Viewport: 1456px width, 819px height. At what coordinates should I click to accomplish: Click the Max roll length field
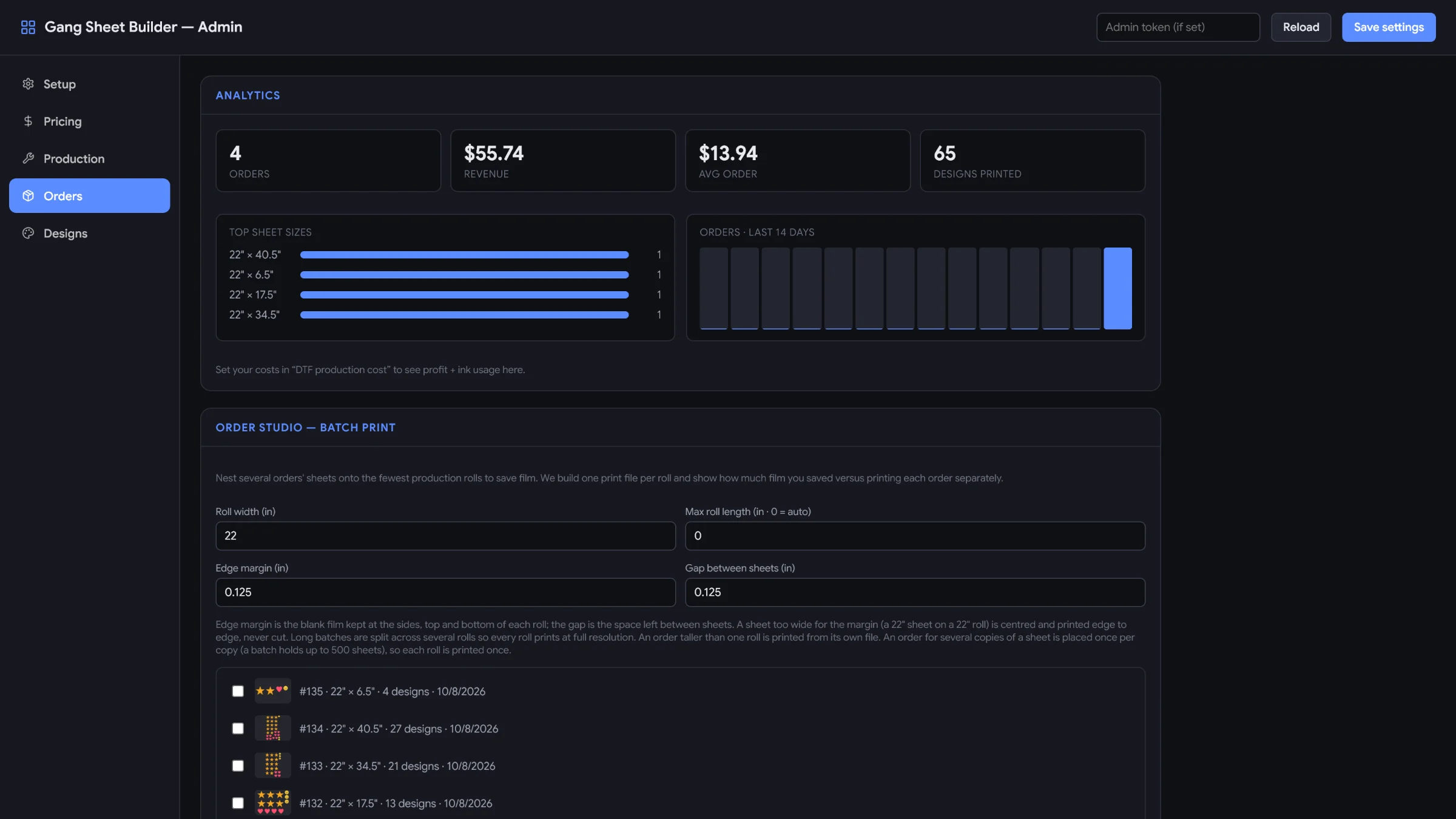[x=915, y=536]
